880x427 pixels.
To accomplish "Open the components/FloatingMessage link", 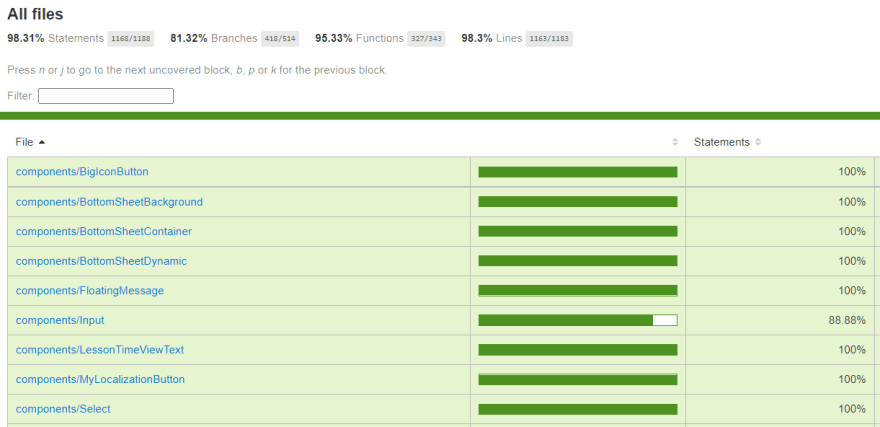I will (x=90, y=291).
